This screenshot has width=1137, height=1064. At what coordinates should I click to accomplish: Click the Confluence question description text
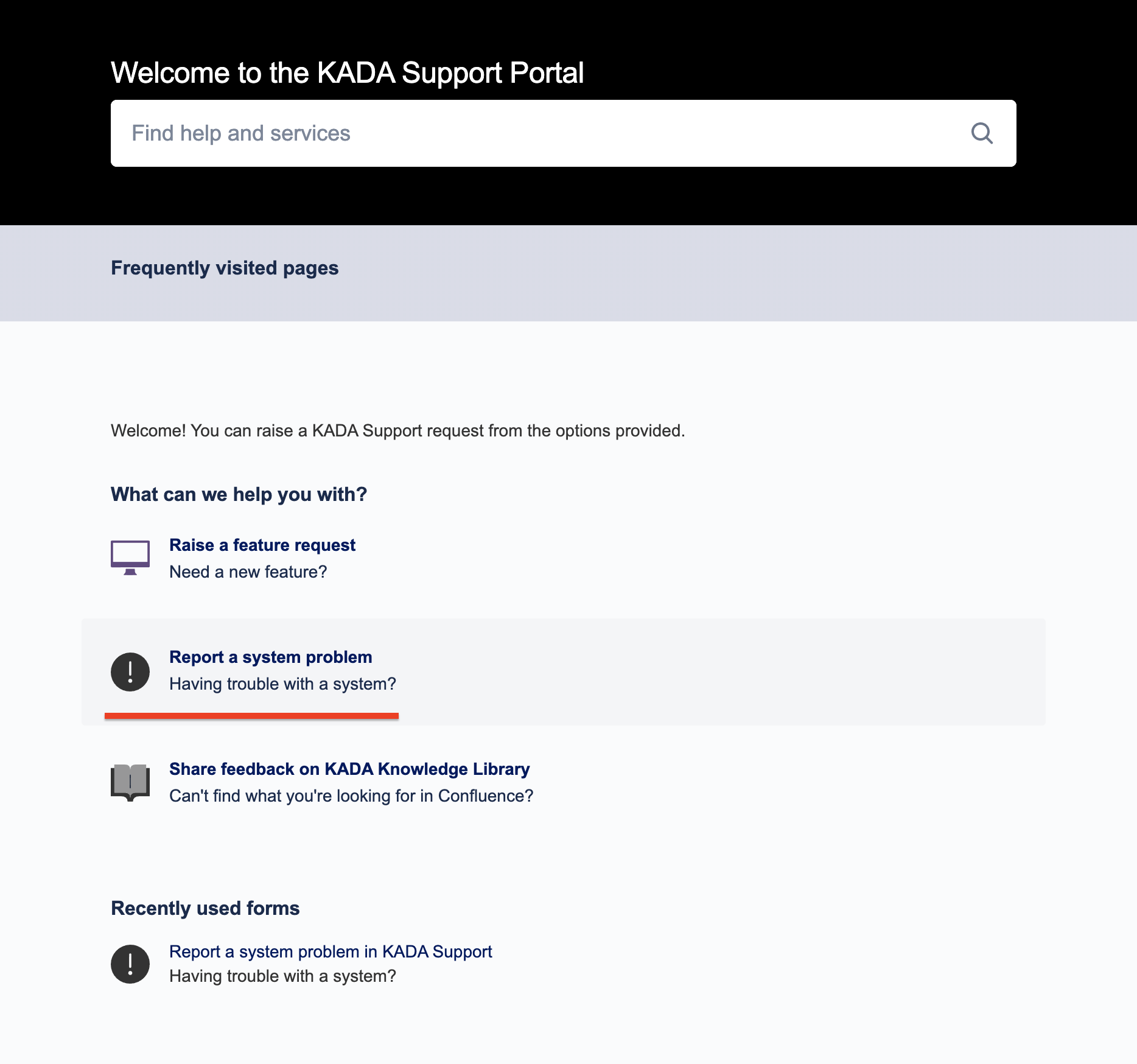coord(351,796)
